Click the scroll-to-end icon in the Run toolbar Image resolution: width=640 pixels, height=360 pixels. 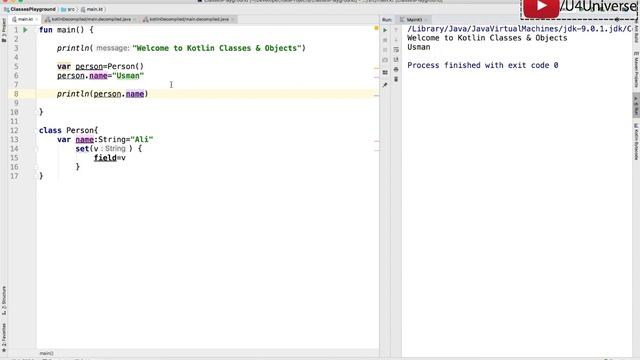(396, 60)
